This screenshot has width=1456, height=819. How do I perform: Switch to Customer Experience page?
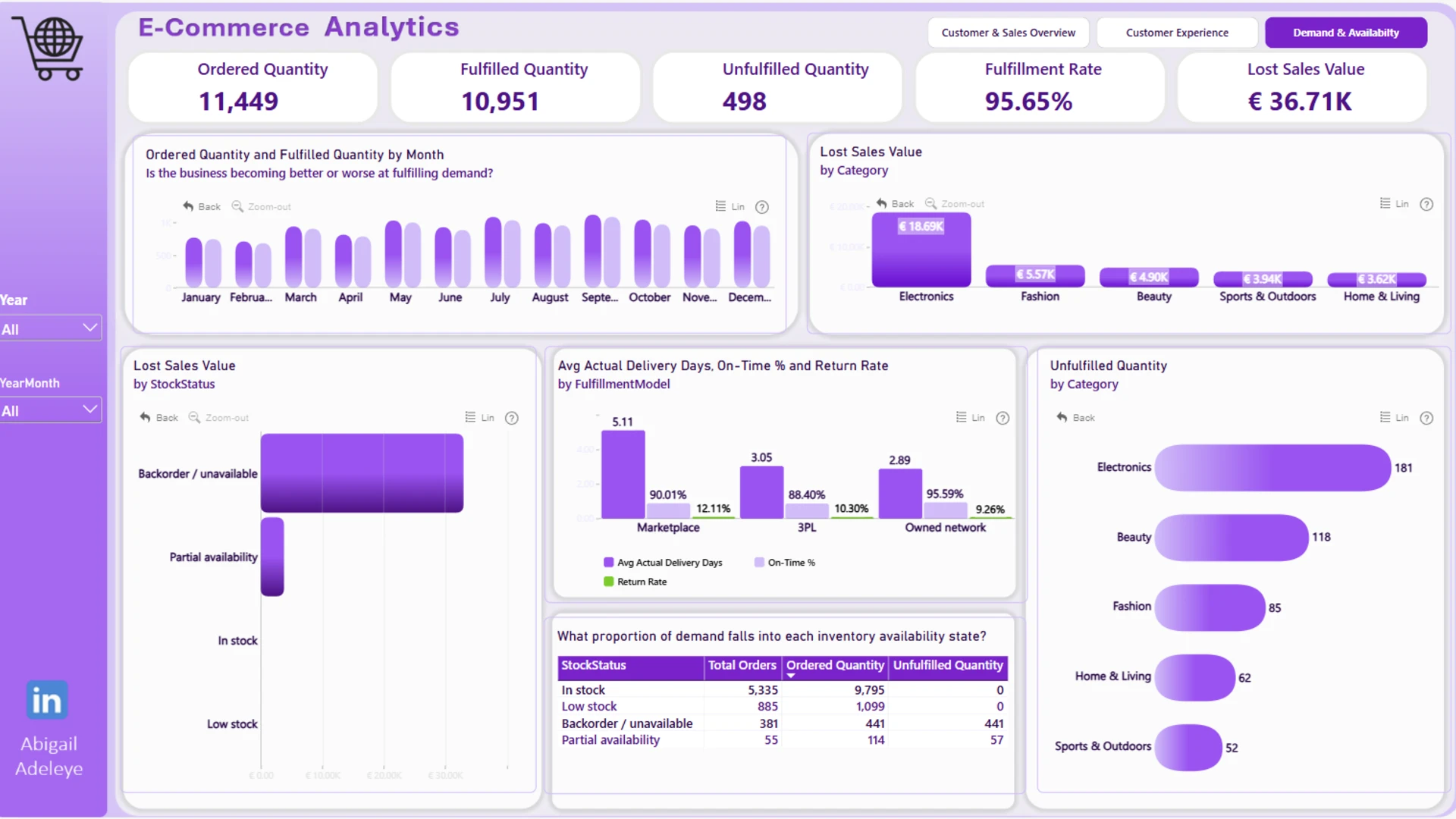(1177, 33)
